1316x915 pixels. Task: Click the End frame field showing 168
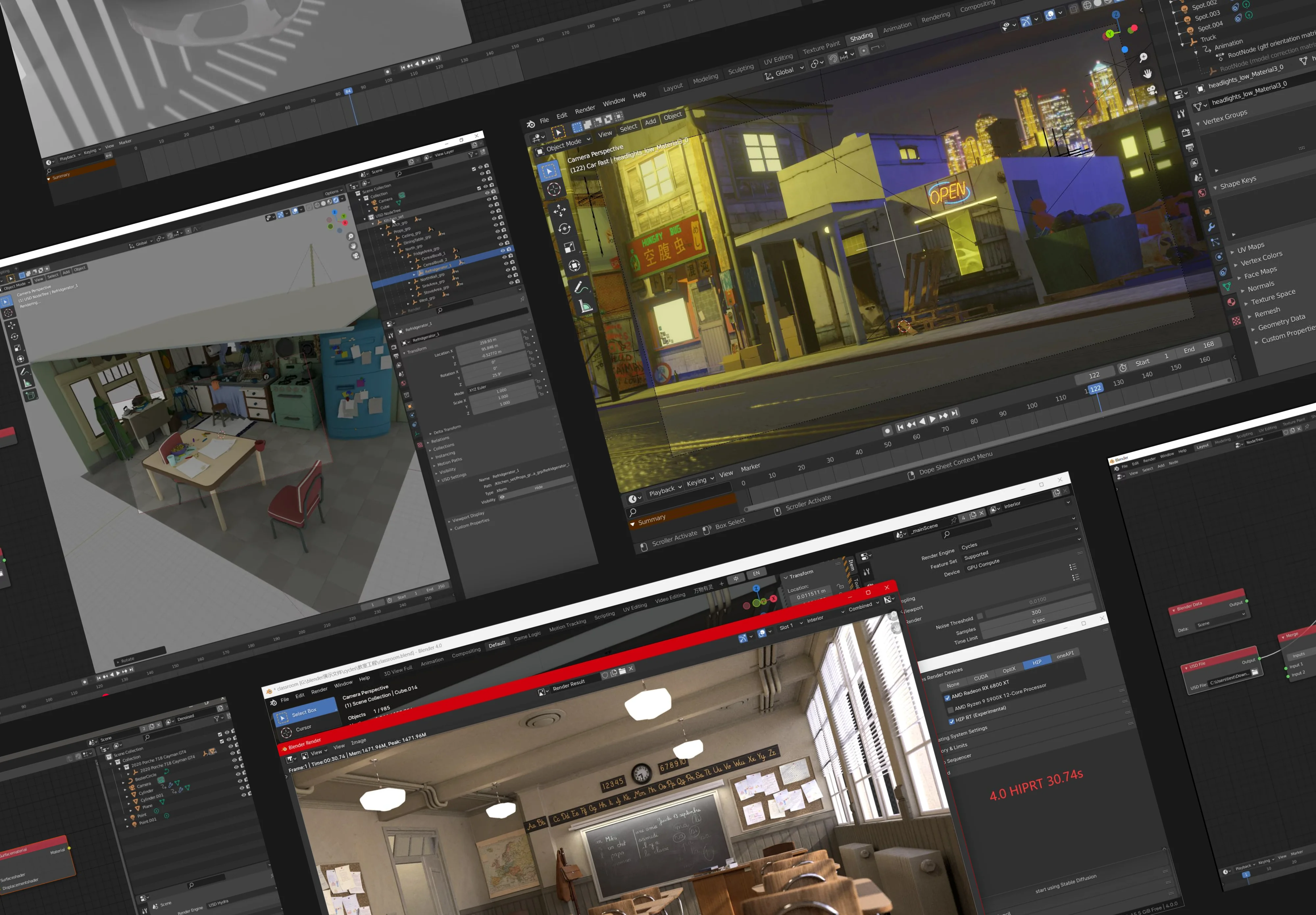[x=1200, y=347]
